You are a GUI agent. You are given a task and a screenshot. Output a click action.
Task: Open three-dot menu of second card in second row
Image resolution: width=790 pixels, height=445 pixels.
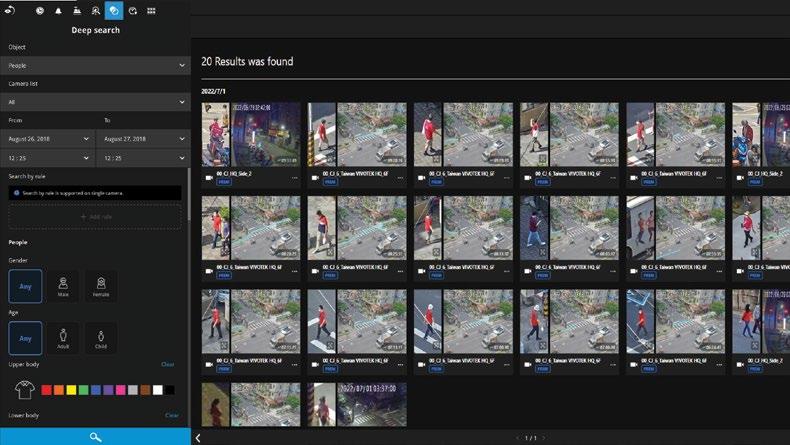(400, 271)
